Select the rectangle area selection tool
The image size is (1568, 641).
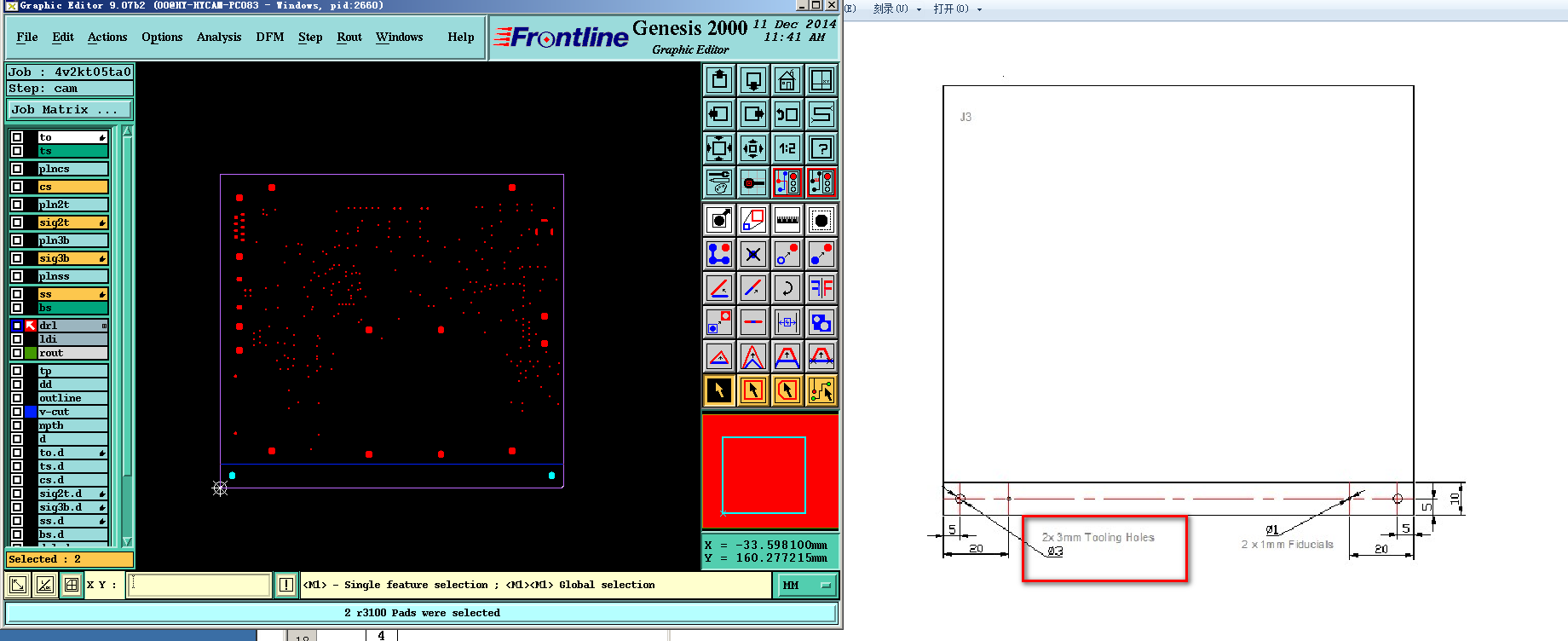click(753, 390)
